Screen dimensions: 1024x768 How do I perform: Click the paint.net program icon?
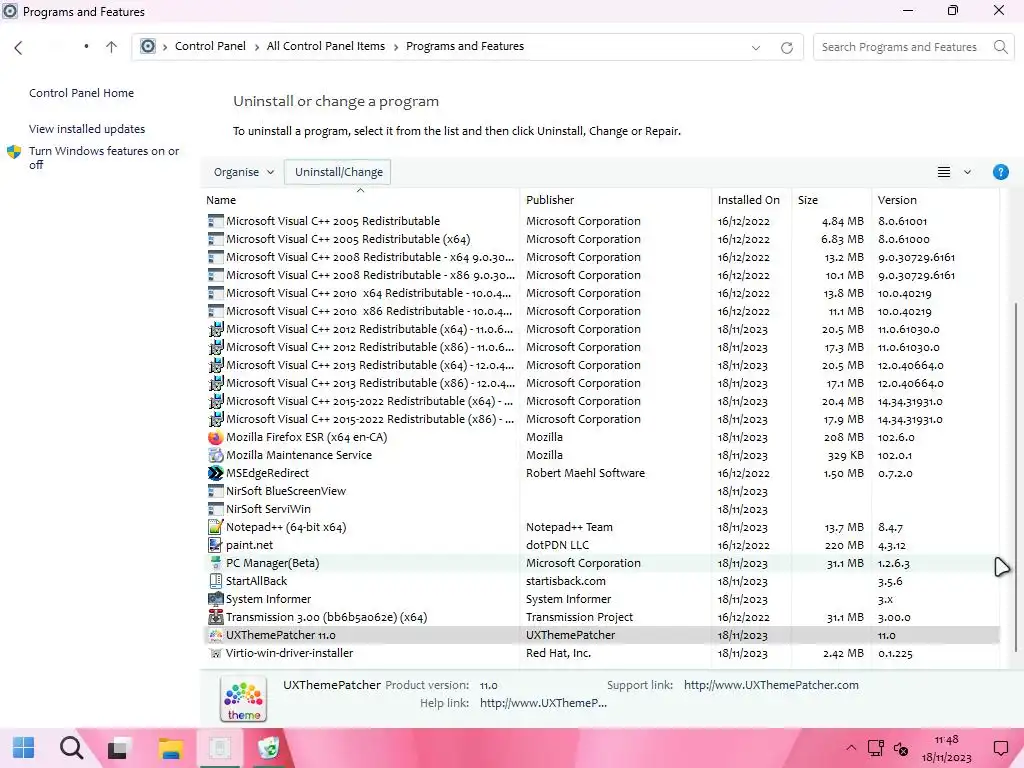tap(216, 545)
